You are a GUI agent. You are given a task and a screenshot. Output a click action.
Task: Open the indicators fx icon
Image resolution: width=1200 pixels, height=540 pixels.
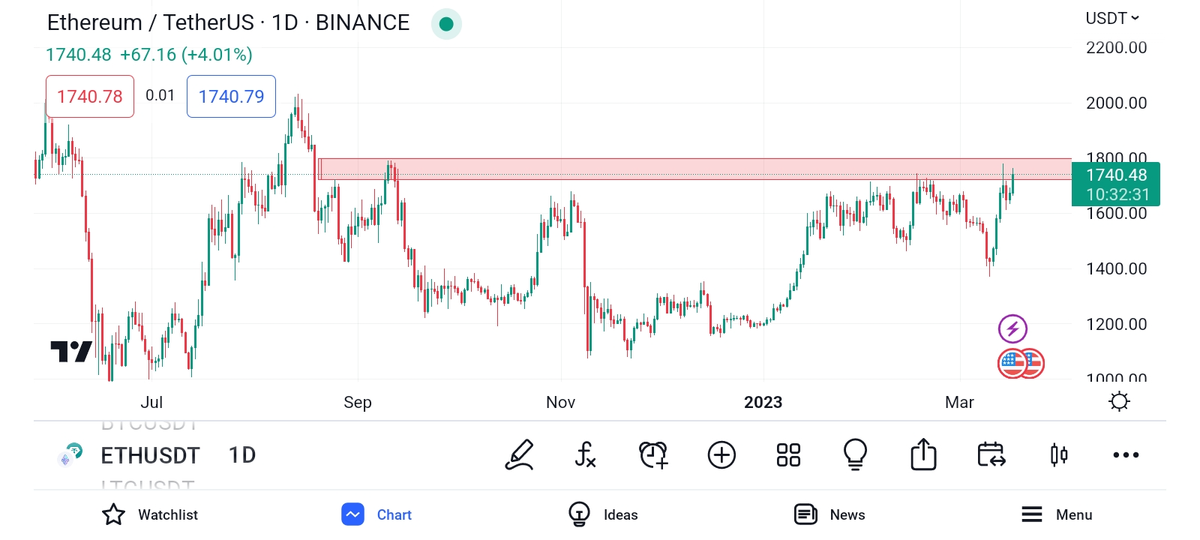pyautogui.click(x=586, y=455)
